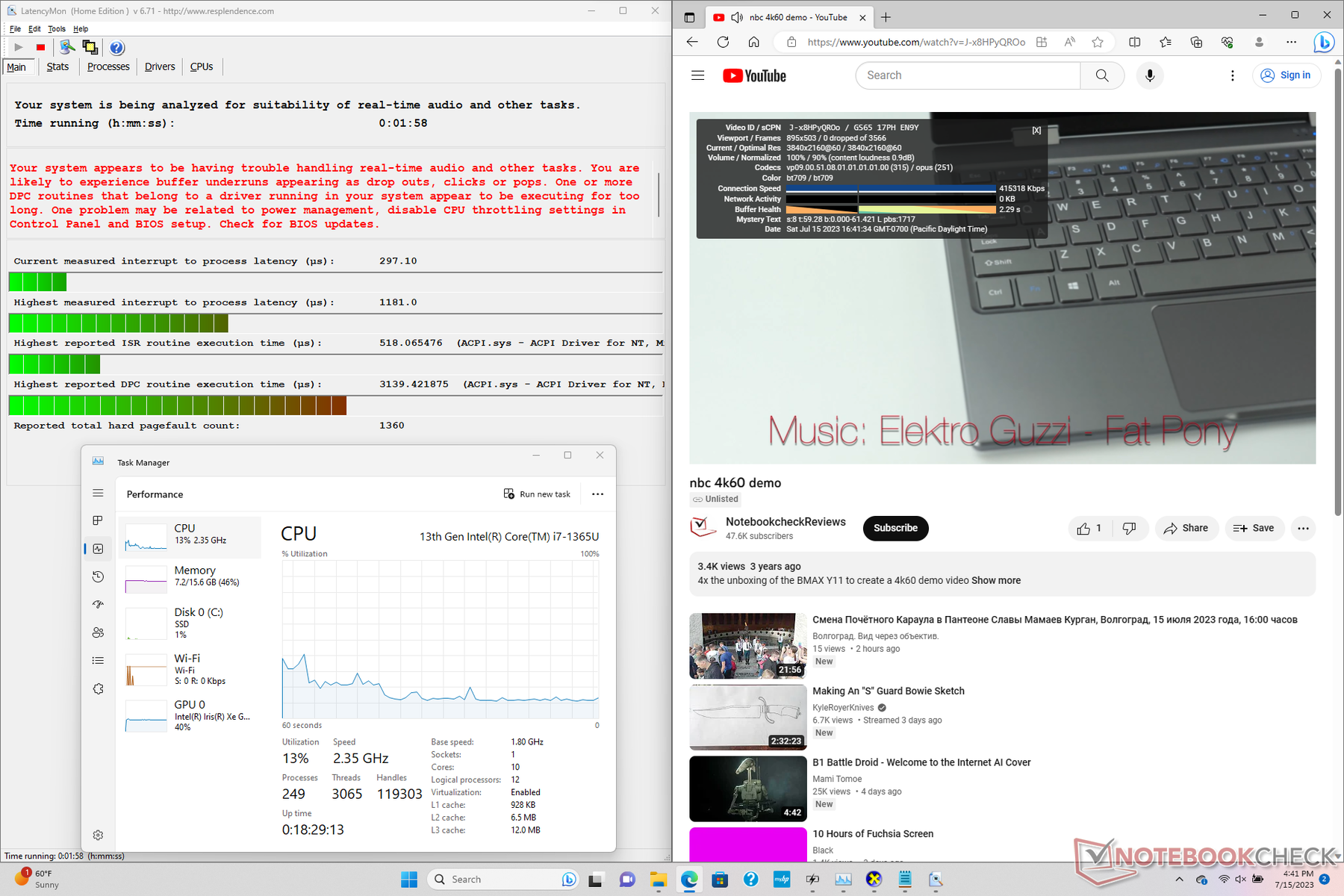Like the nbc 4k60 demo video
The width and height of the screenshot is (1344, 896).
pyautogui.click(x=1090, y=528)
